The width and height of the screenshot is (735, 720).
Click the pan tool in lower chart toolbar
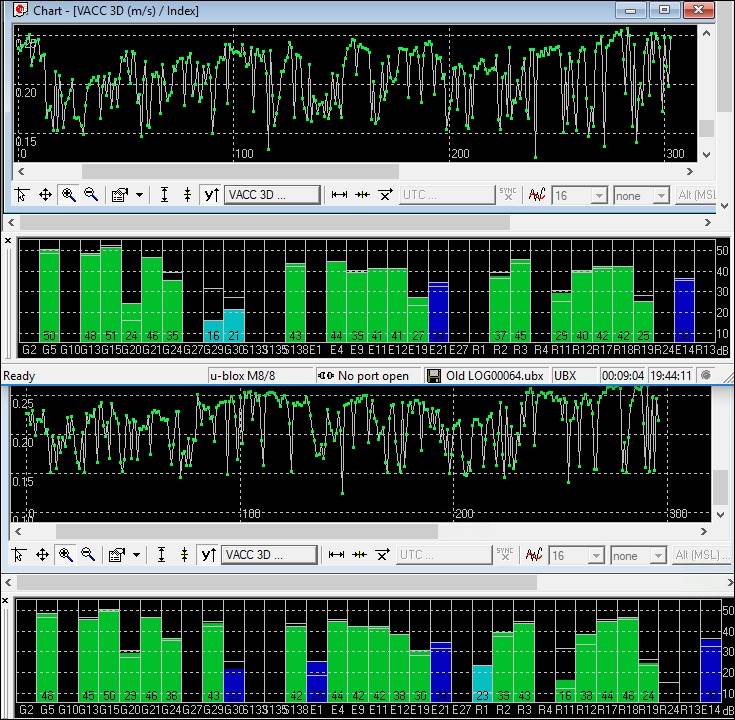coord(43,554)
